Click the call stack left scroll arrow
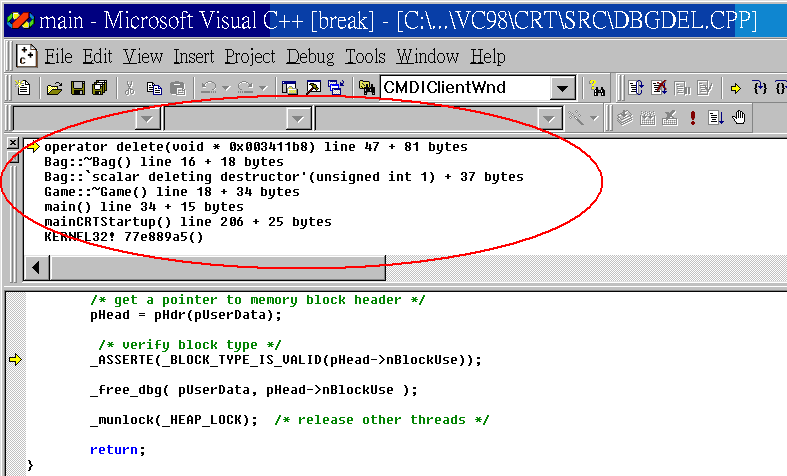The width and height of the screenshot is (787, 476). (37, 267)
